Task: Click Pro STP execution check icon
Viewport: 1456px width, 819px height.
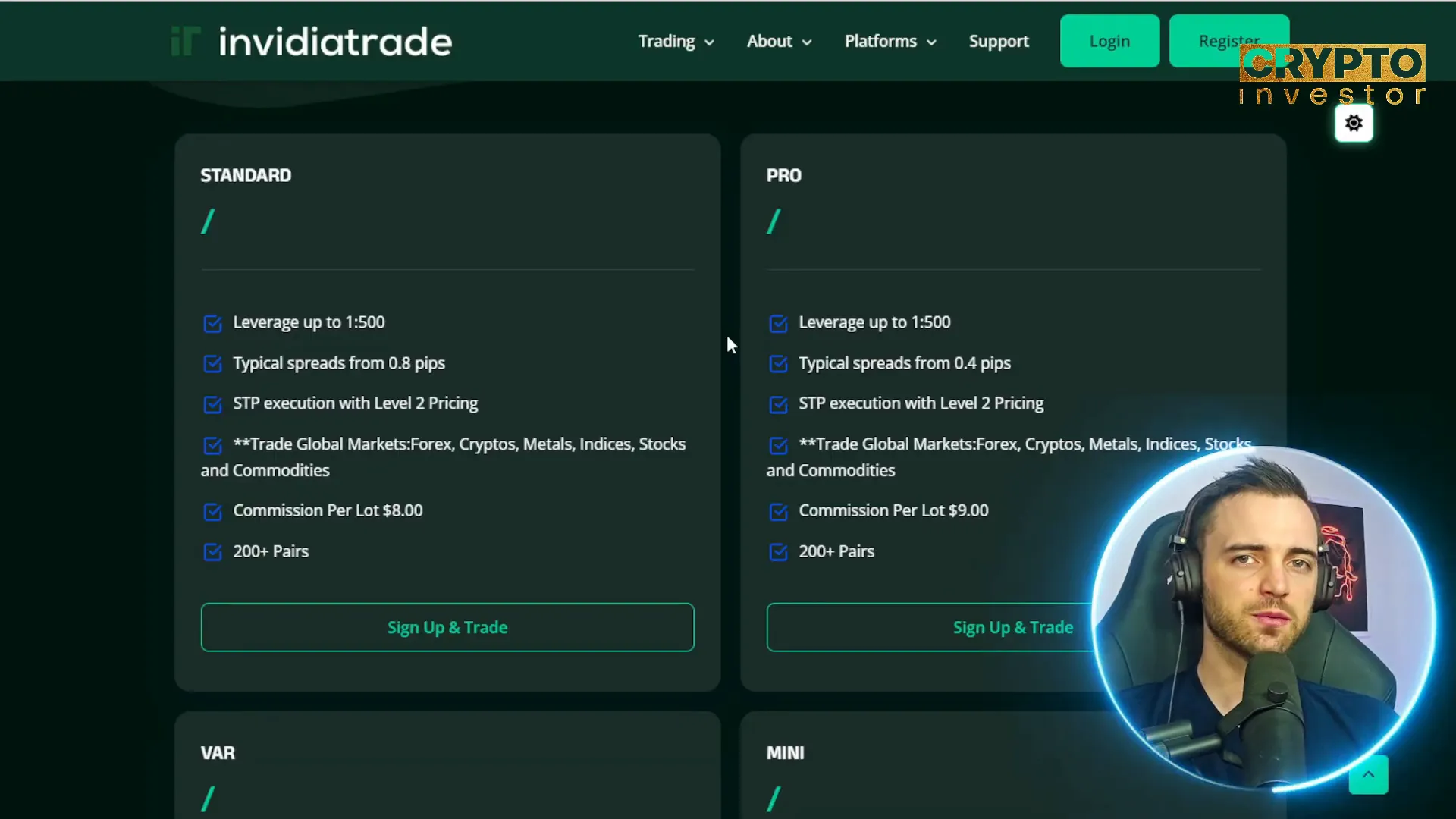Action: click(x=778, y=404)
